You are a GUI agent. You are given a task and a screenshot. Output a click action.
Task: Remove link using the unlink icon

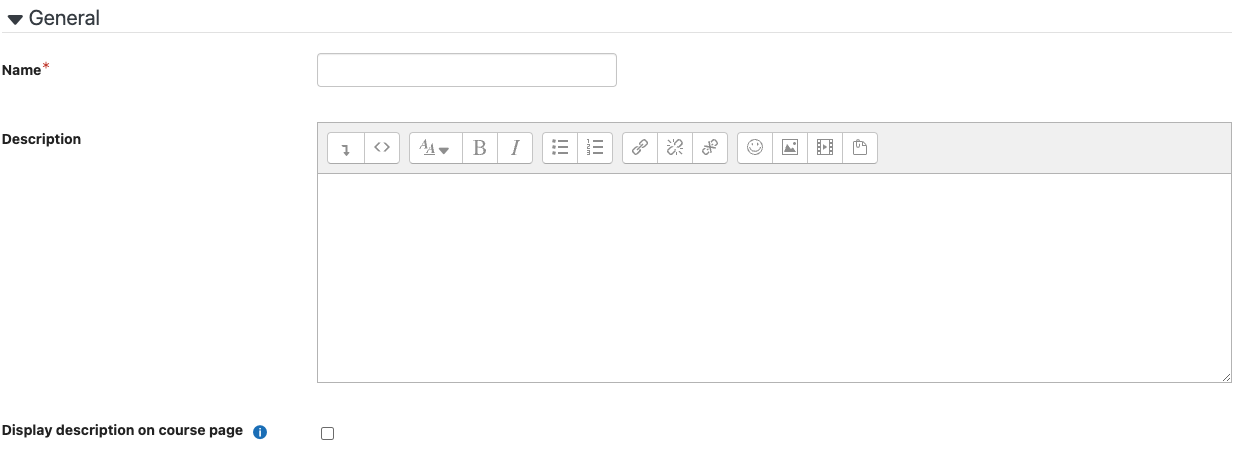click(675, 148)
